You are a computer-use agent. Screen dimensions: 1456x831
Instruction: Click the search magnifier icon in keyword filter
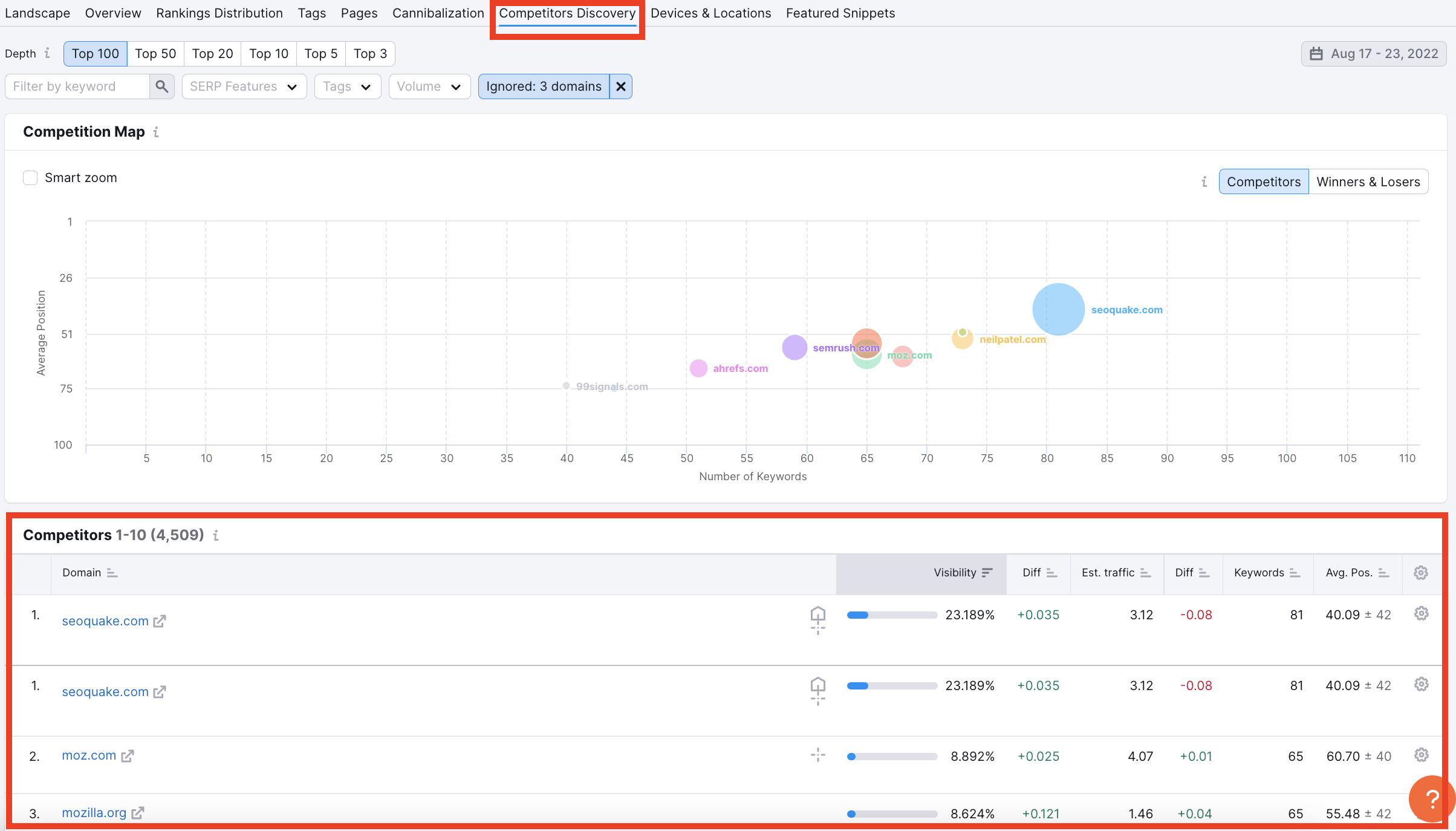point(161,86)
